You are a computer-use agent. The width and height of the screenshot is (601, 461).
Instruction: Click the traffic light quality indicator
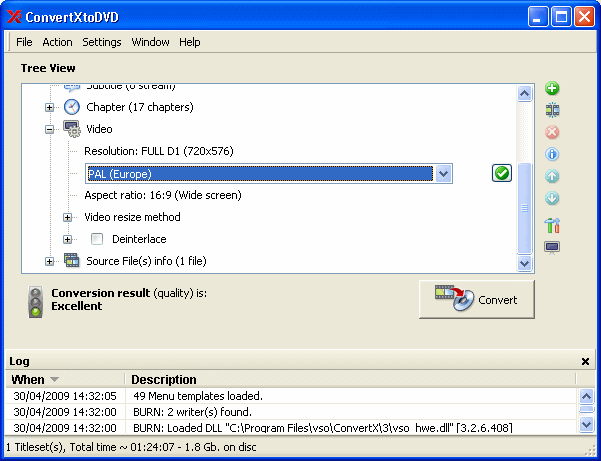click(x=35, y=302)
